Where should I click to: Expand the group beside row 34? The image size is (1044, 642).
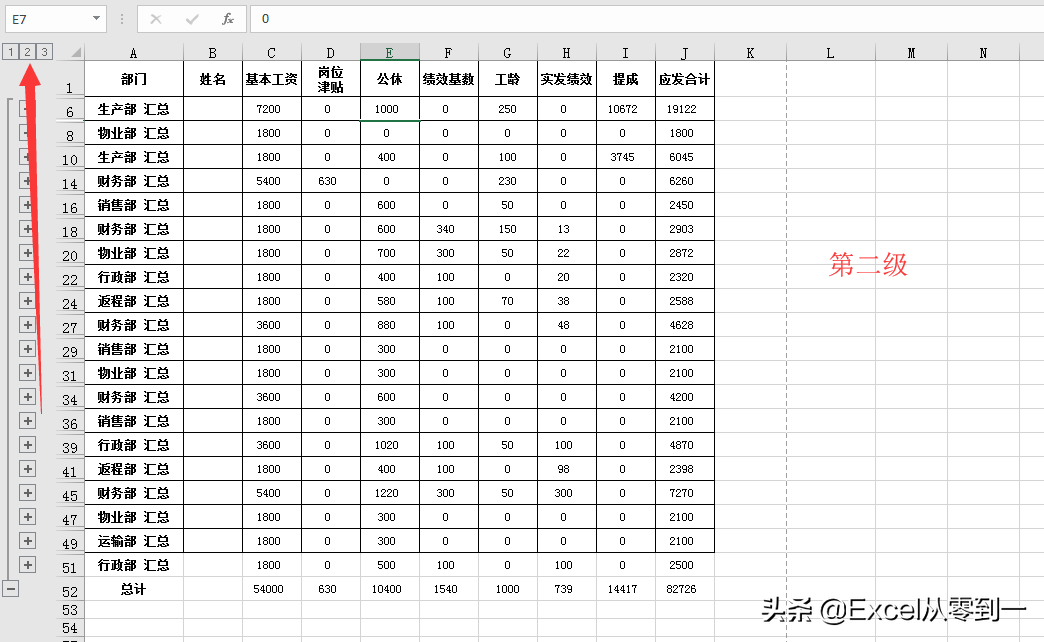pos(27,396)
